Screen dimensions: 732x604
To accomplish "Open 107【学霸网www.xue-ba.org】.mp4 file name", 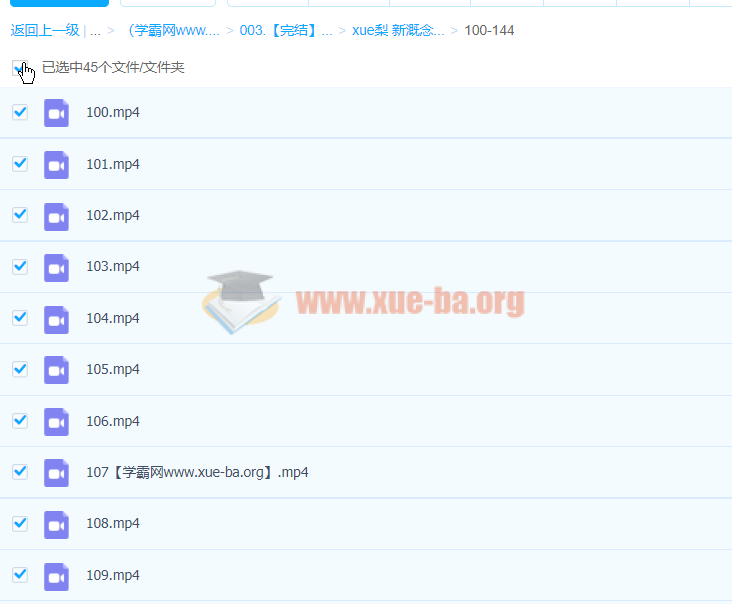I will tap(197, 472).
